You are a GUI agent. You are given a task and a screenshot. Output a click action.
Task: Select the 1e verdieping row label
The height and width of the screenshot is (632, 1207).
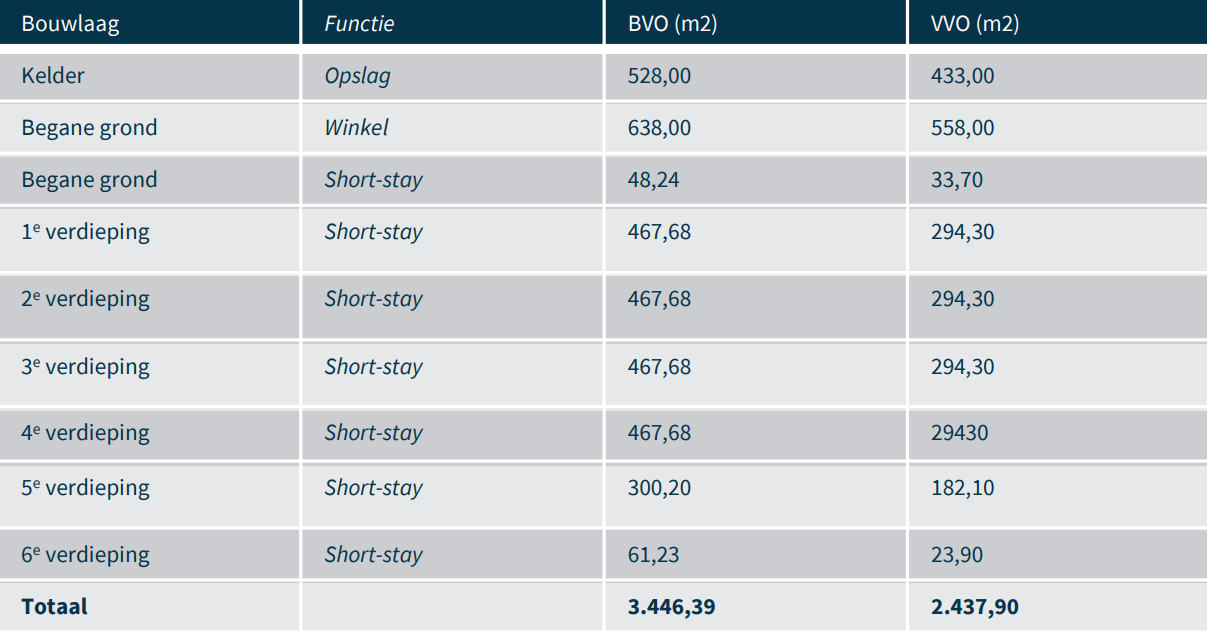(x=86, y=232)
